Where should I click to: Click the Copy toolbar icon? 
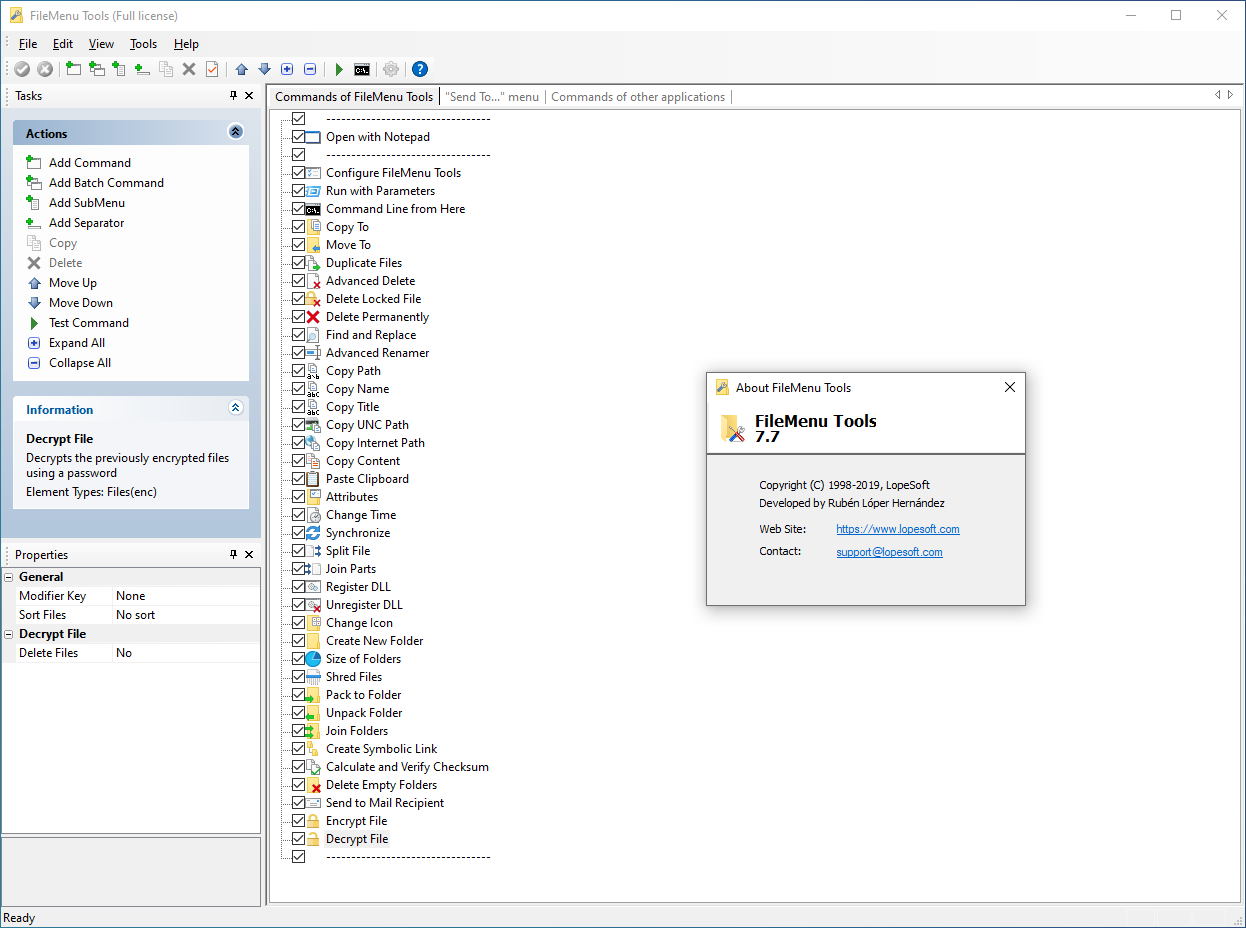[x=166, y=69]
